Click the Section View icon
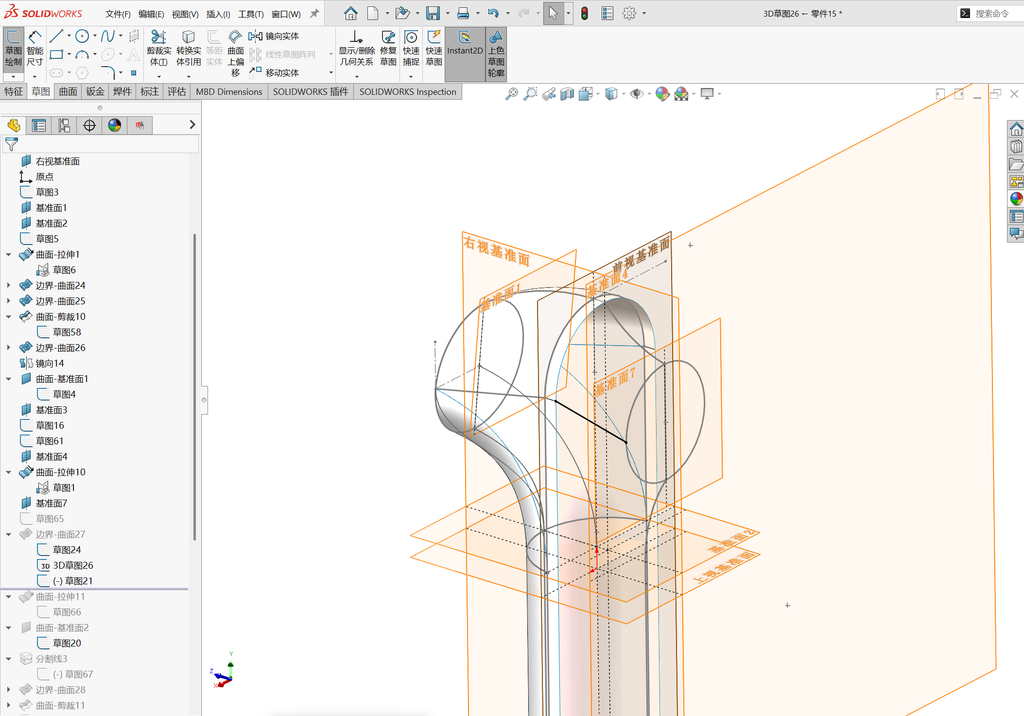The width and height of the screenshot is (1024, 716). [567, 94]
